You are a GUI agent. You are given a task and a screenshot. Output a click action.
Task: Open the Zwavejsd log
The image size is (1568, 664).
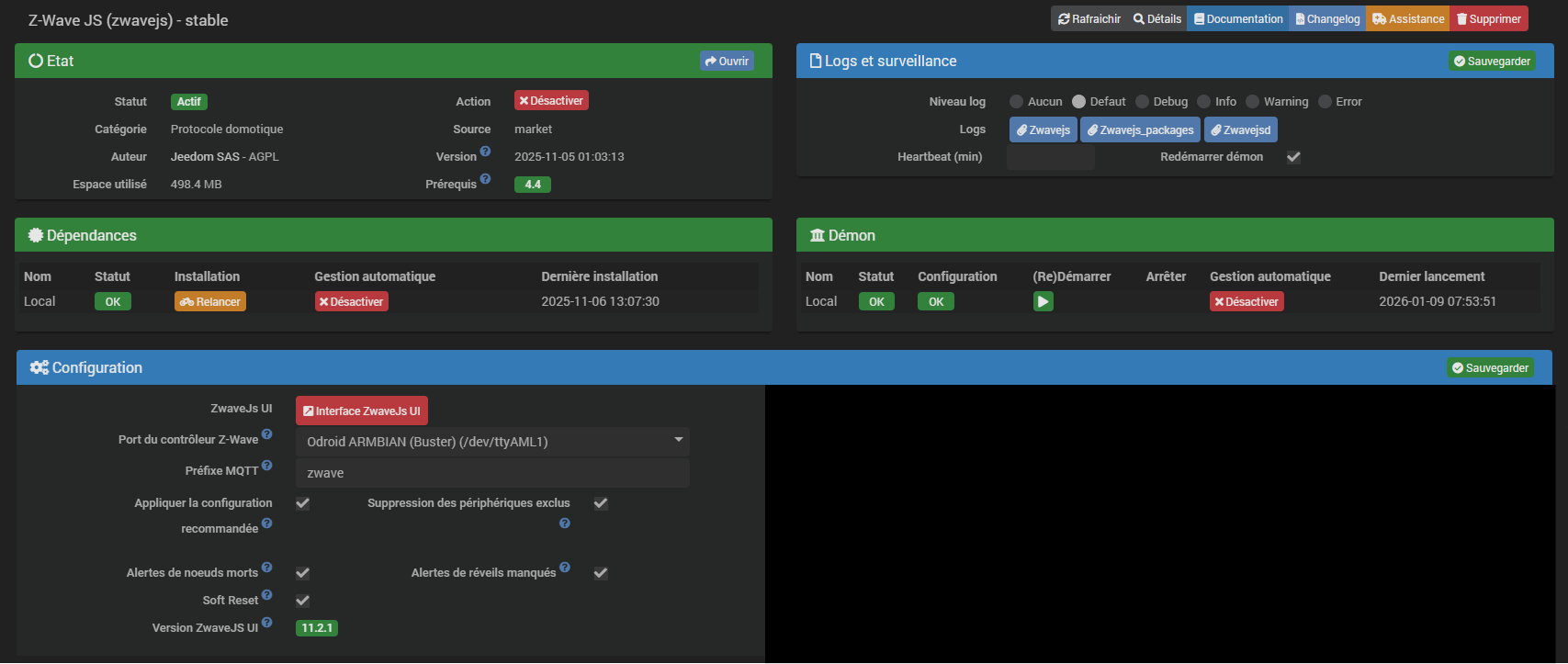point(1241,130)
